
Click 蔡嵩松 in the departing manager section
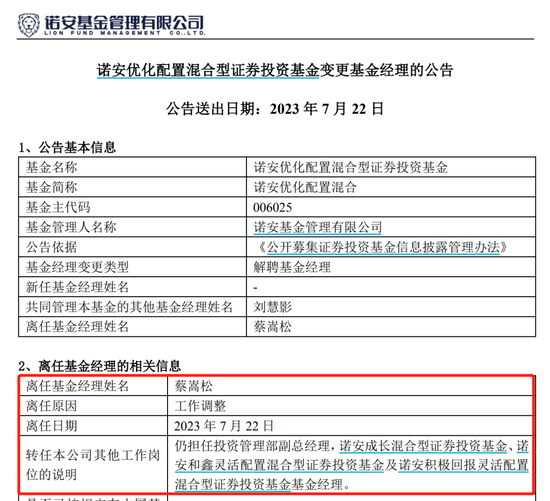coord(194,386)
